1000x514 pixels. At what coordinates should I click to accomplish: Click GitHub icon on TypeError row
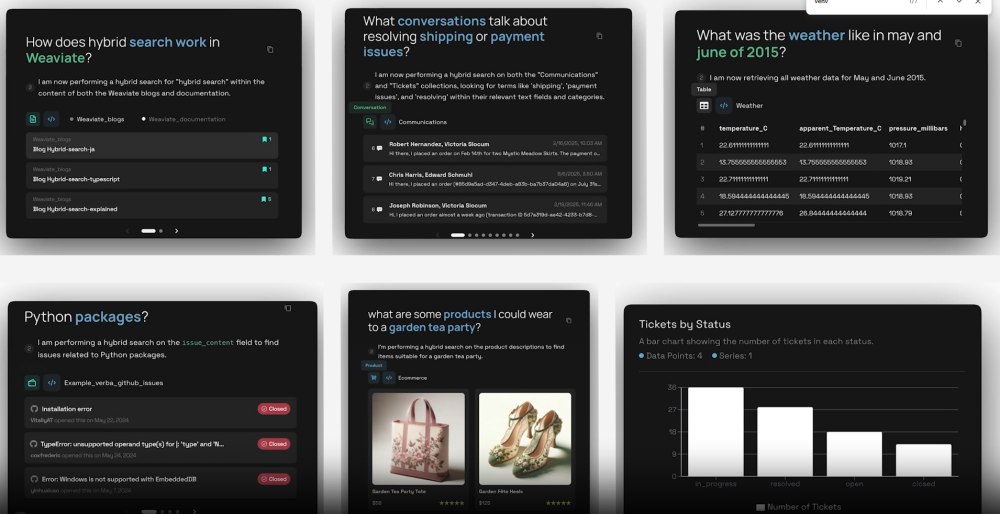[x=34, y=444]
